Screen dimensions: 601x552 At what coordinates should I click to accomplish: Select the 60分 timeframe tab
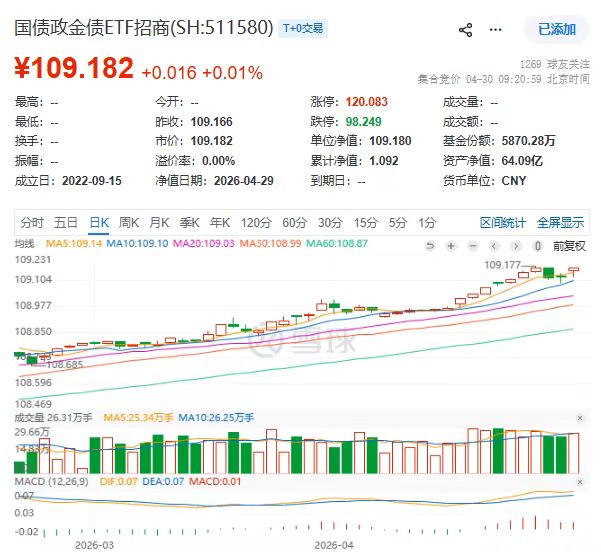coord(294,222)
